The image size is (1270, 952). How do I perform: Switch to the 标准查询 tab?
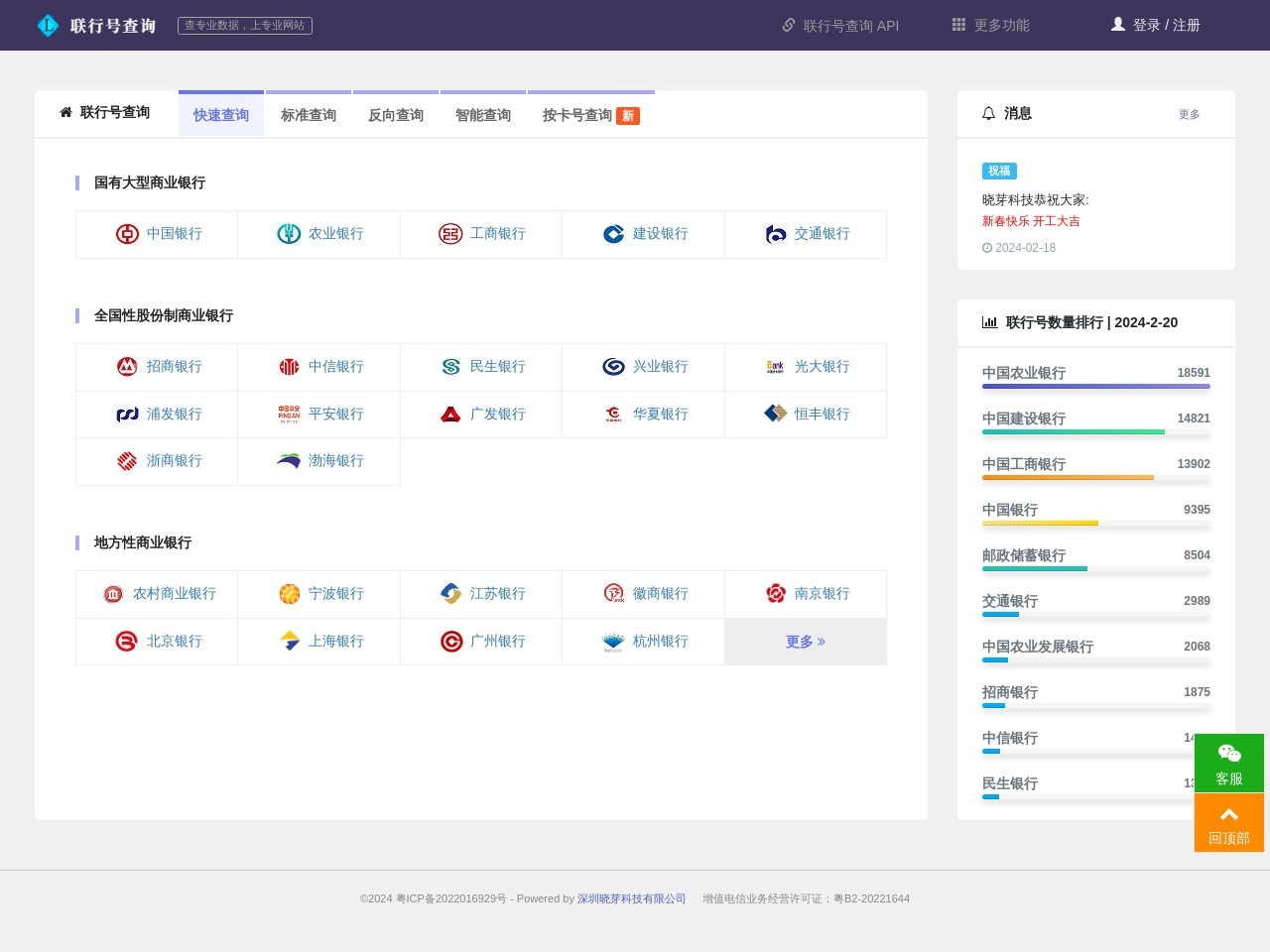(309, 114)
